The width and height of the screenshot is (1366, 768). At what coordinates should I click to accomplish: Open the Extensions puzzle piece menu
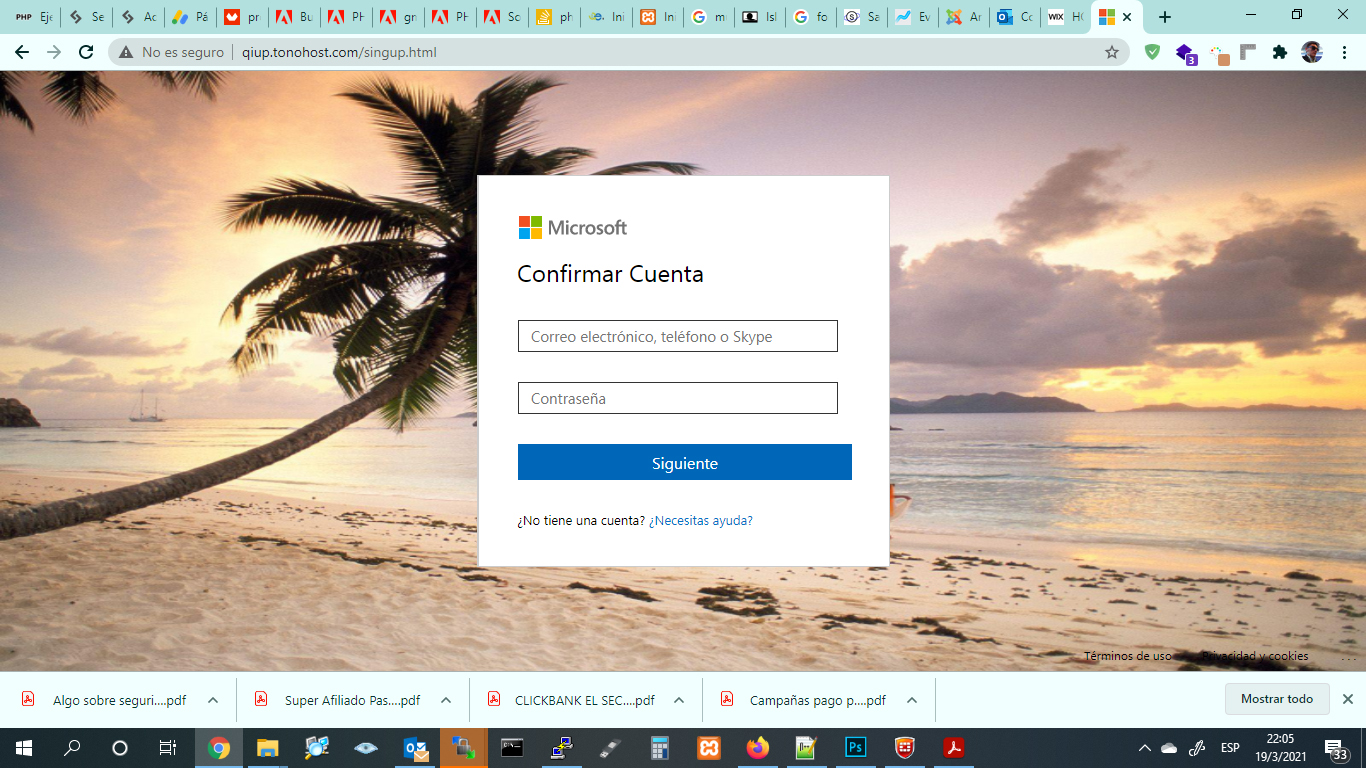[1279, 52]
